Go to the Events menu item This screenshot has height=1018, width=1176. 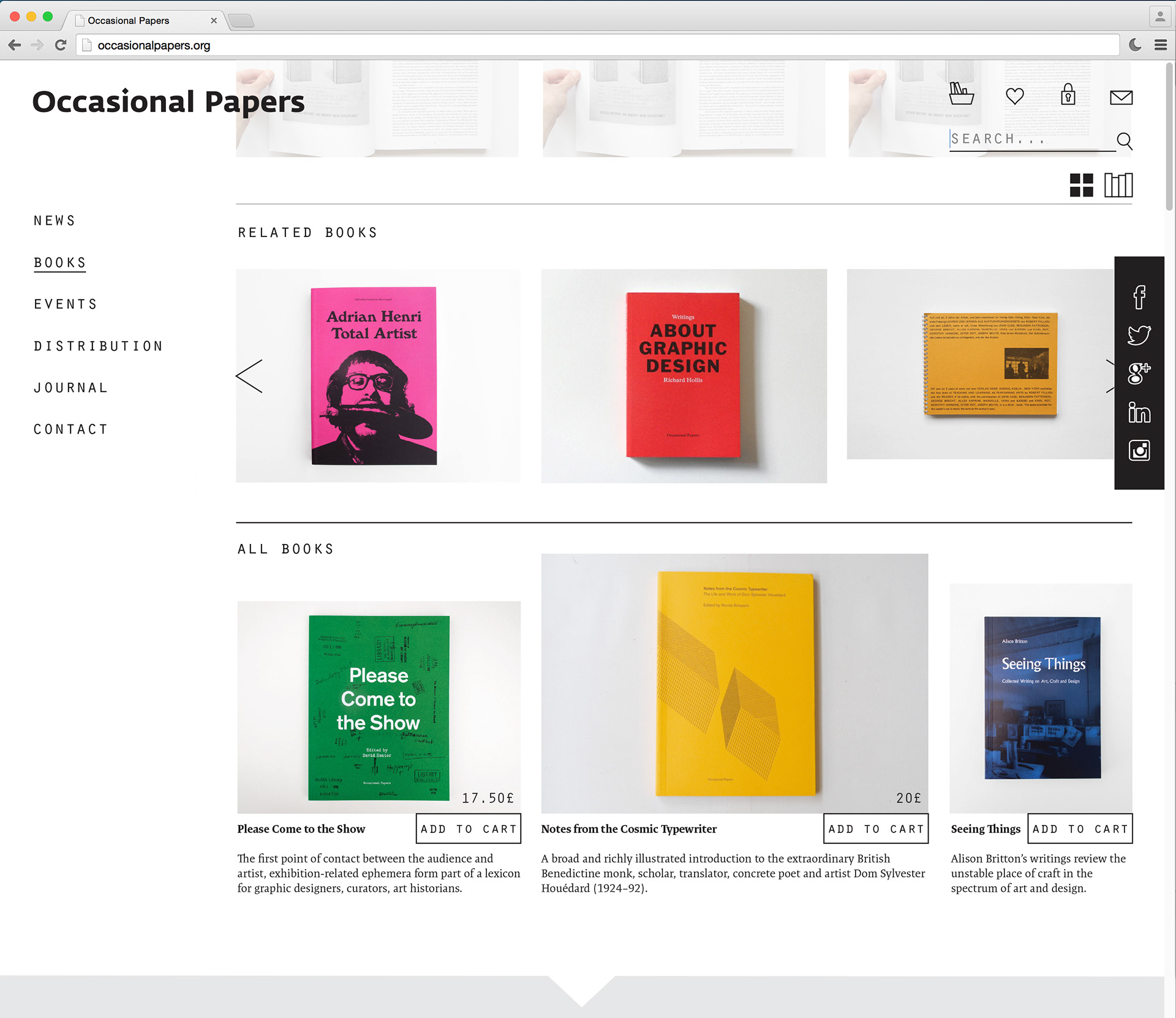66,304
